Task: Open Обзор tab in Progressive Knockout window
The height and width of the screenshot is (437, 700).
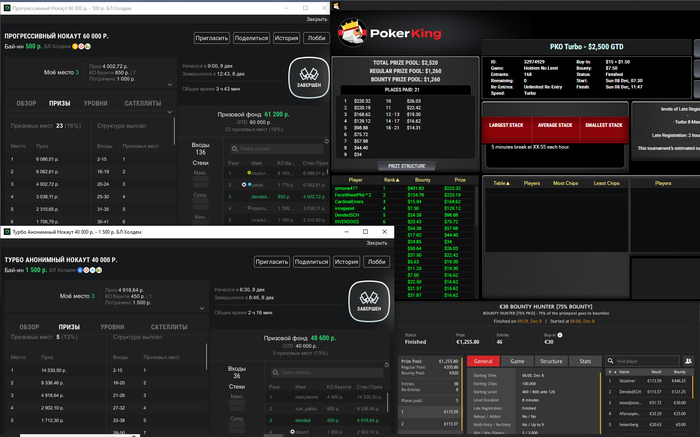Action: click(x=26, y=103)
